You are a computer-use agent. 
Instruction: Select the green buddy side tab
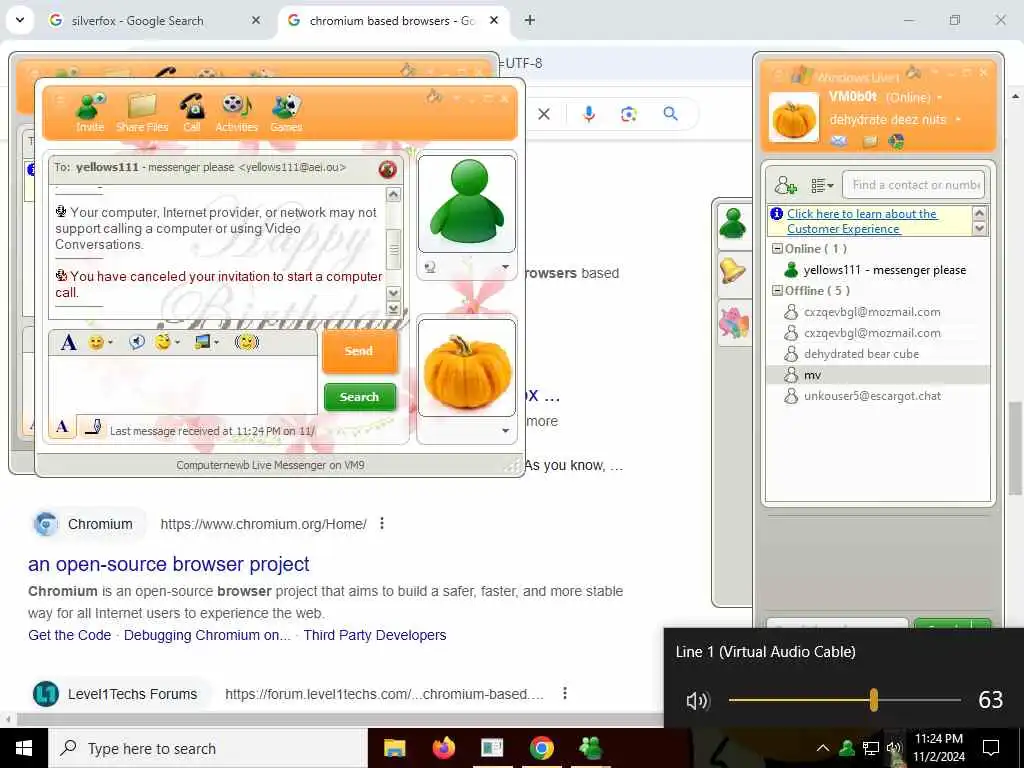tap(733, 225)
